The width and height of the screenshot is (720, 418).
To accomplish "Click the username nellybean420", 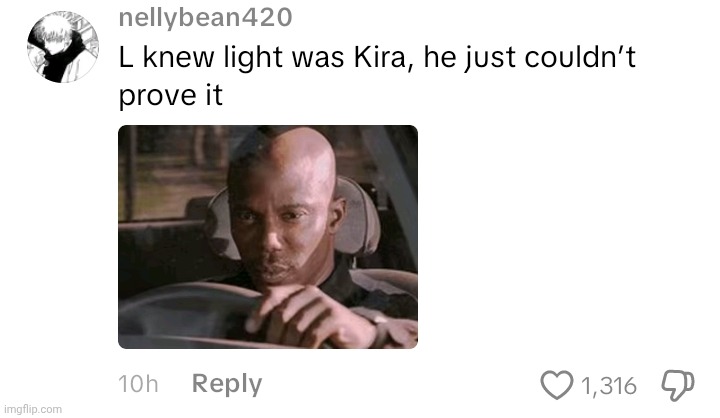I will coord(205,18).
